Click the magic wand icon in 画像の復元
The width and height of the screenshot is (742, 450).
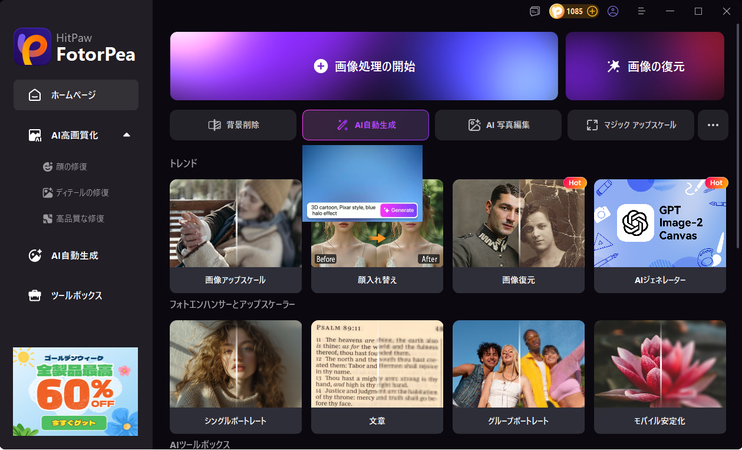pyautogui.click(x=613, y=66)
